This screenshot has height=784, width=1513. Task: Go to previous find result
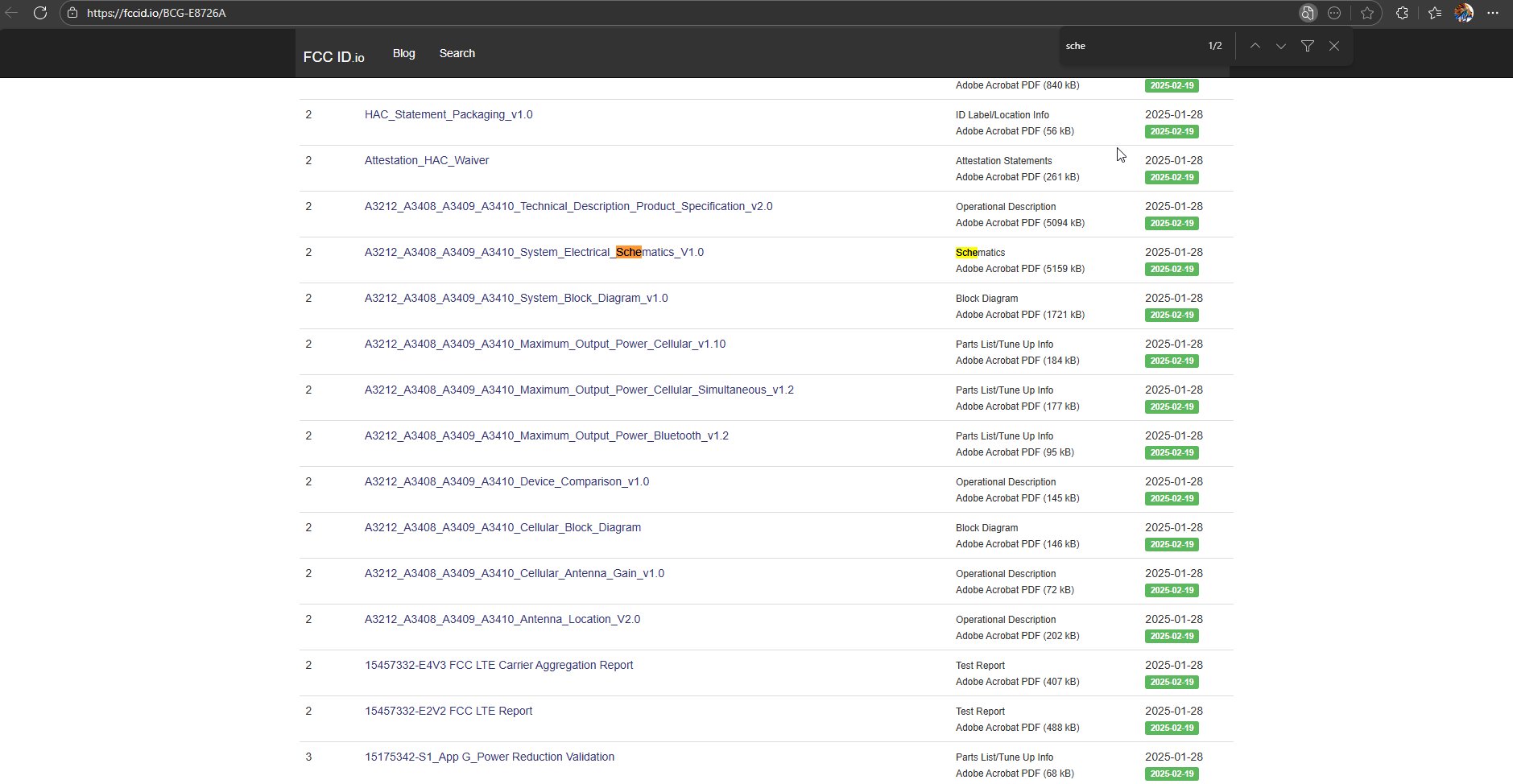[1255, 46]
